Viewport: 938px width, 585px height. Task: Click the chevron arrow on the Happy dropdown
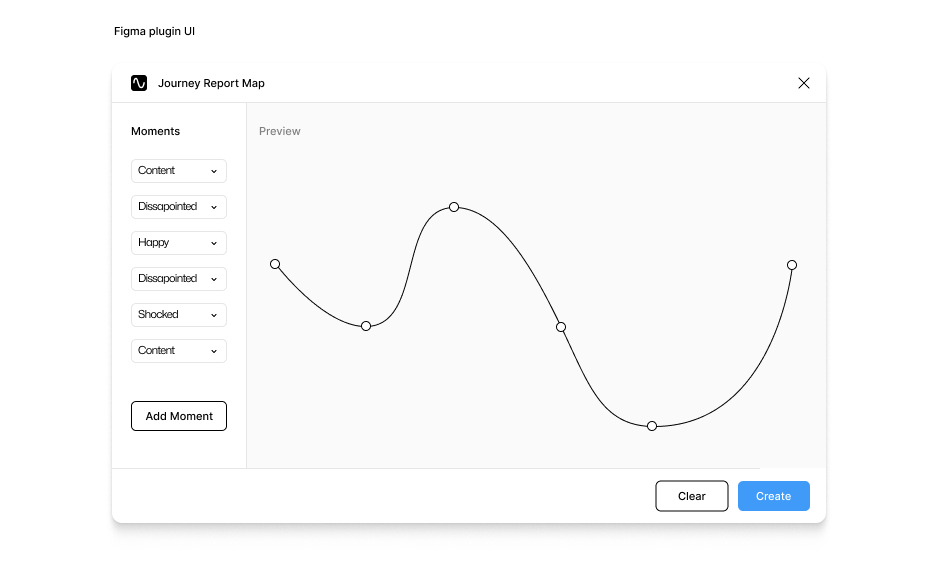pyautogui.click(x=214, y=243)
